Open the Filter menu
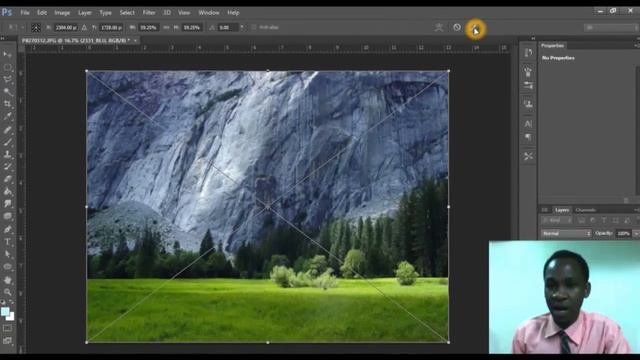This screenshot has height=360, width=640. pos(149,13)
